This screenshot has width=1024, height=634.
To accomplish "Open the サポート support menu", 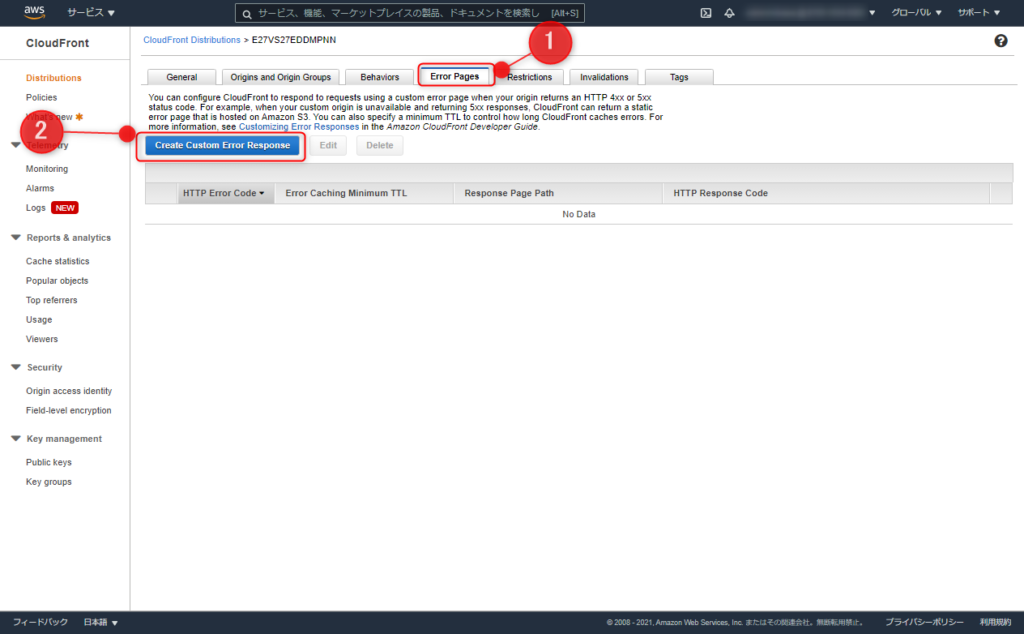I will (978, 13).
